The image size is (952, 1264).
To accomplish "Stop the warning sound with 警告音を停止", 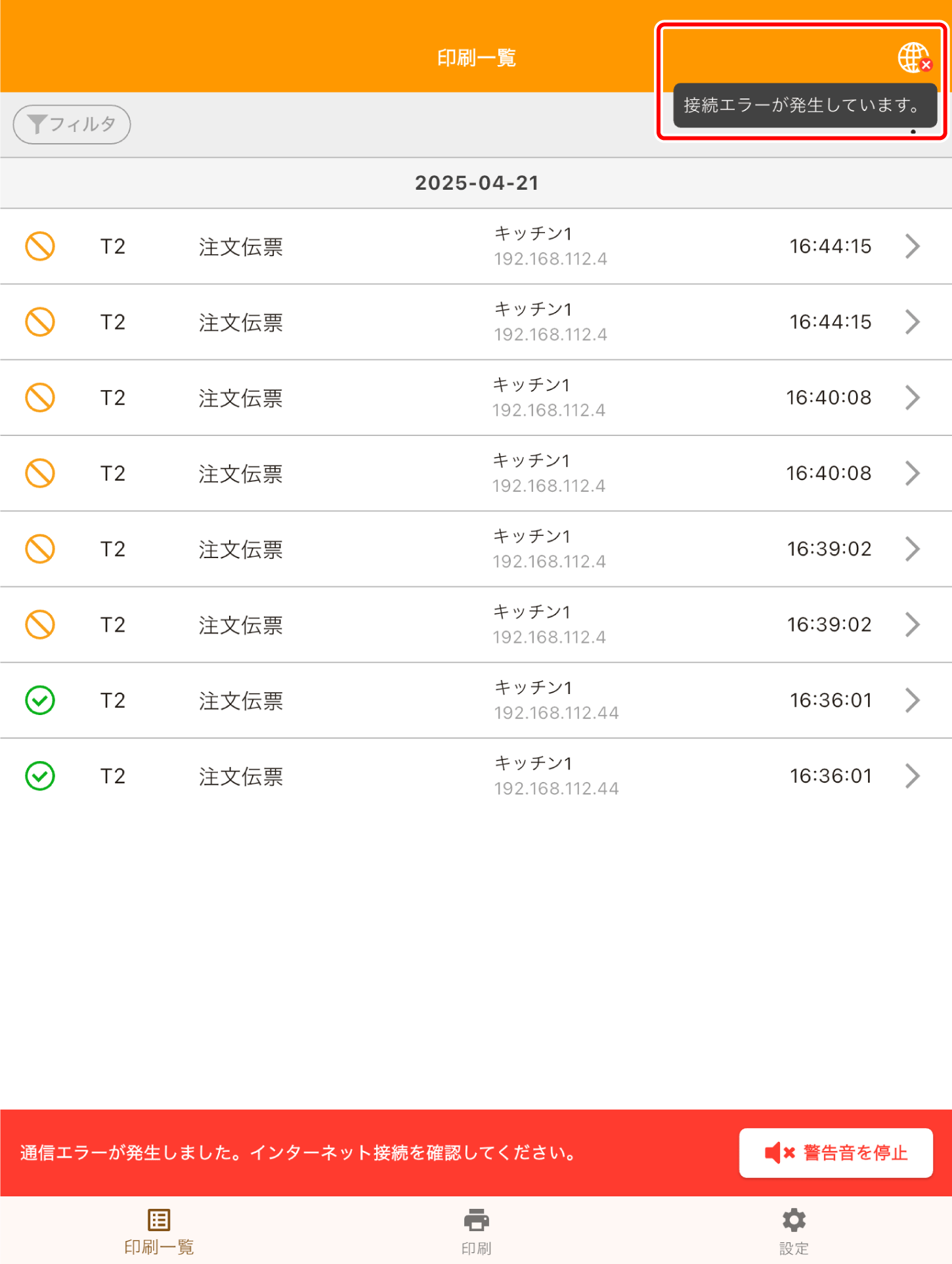I will pyautogui.click(x=836, y=1152).
